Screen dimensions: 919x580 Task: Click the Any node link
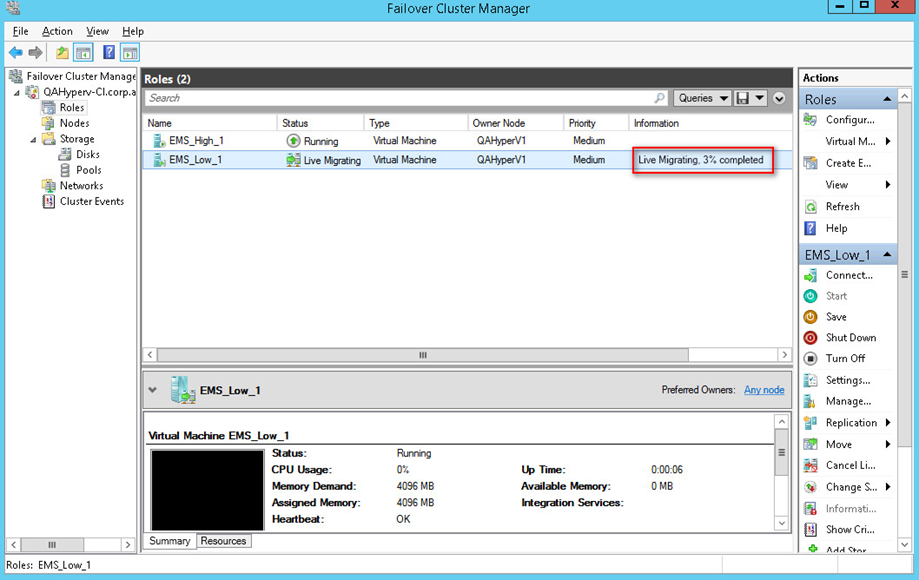click(764, 390)
